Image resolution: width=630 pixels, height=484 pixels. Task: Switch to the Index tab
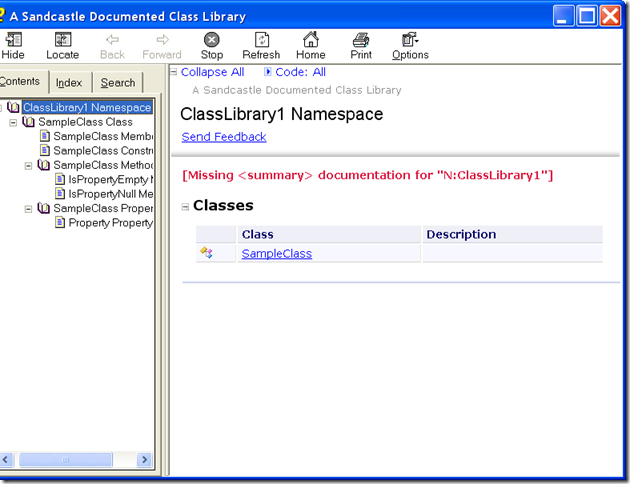(x=69, y=83)
